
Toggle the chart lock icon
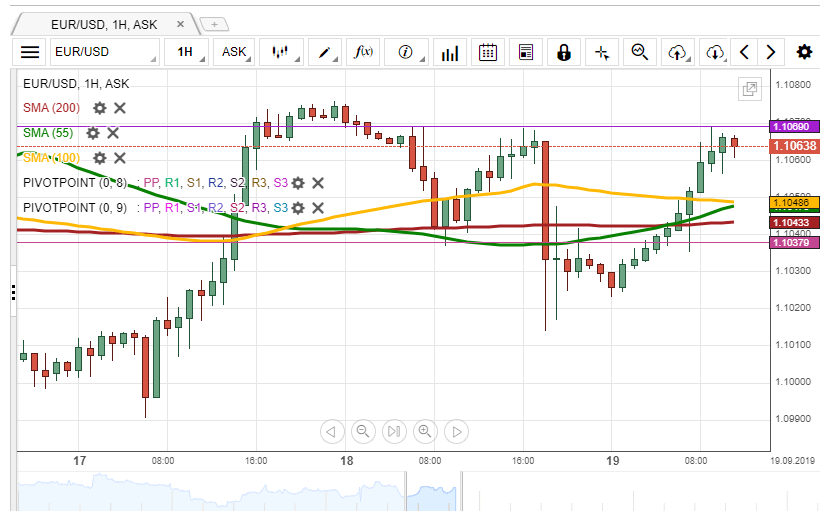[564, 52]
